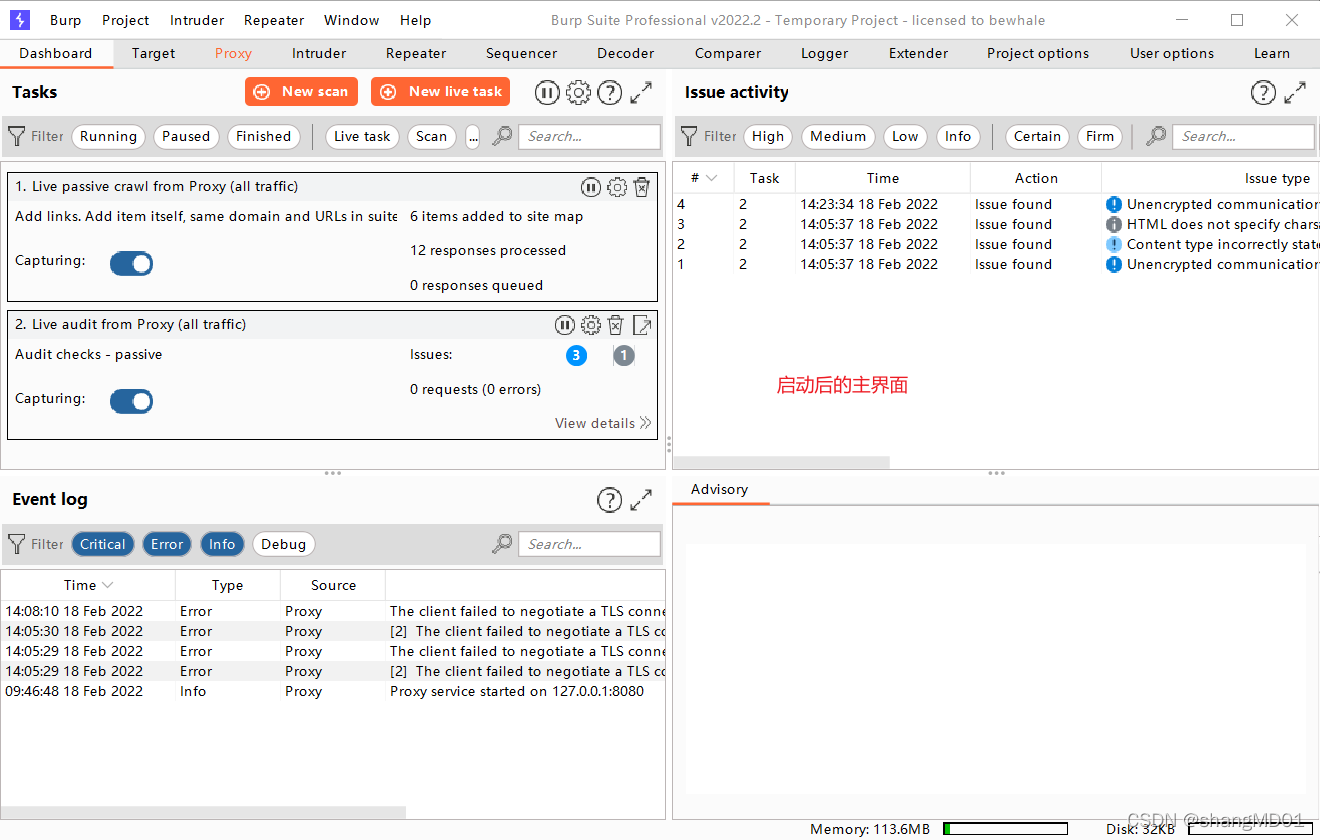The width and height of the screenshot is (1320, 840).
Task: Click the Event log filter funnel icon
Action: [x=17, y=544]
